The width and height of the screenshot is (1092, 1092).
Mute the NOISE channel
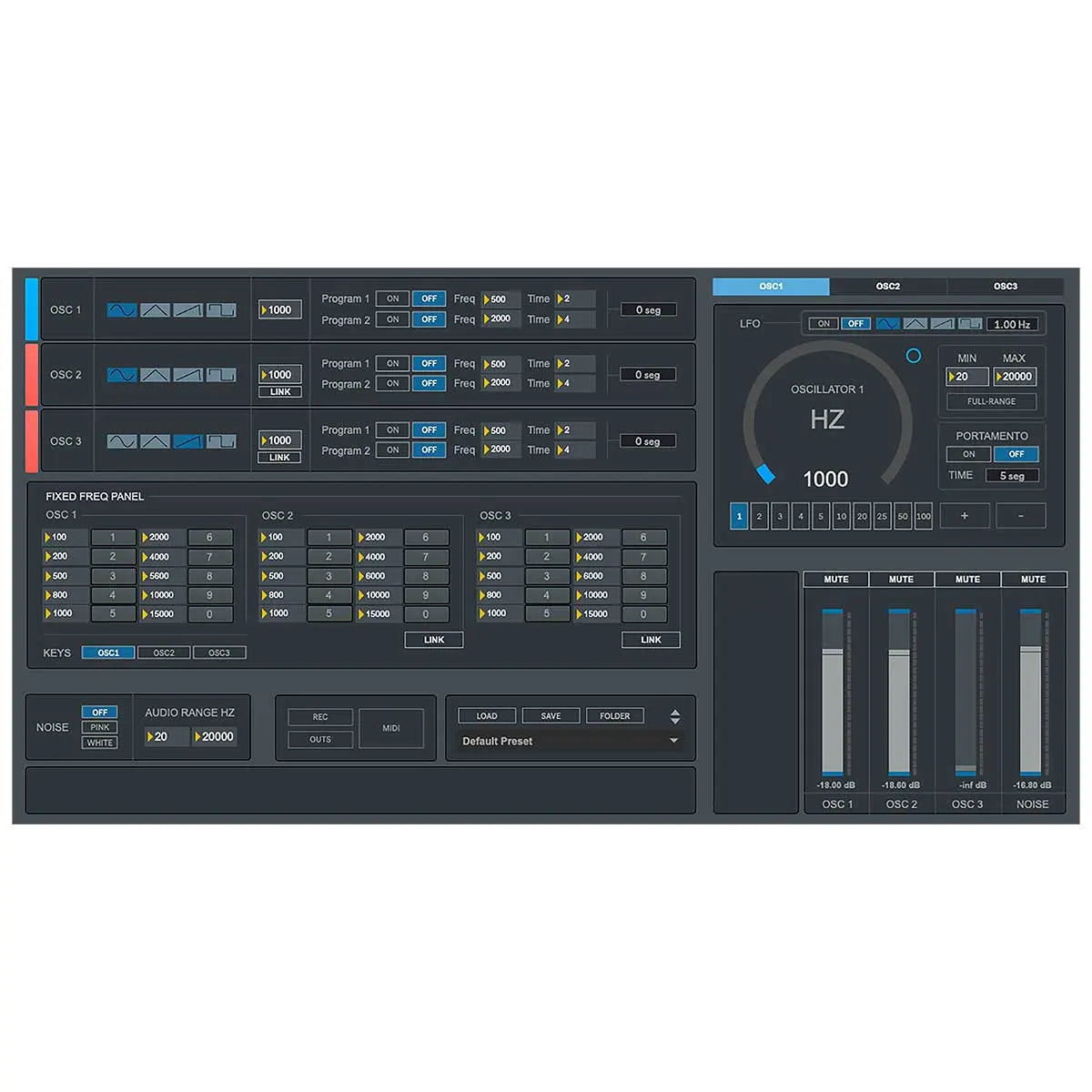click(1034, 579)
